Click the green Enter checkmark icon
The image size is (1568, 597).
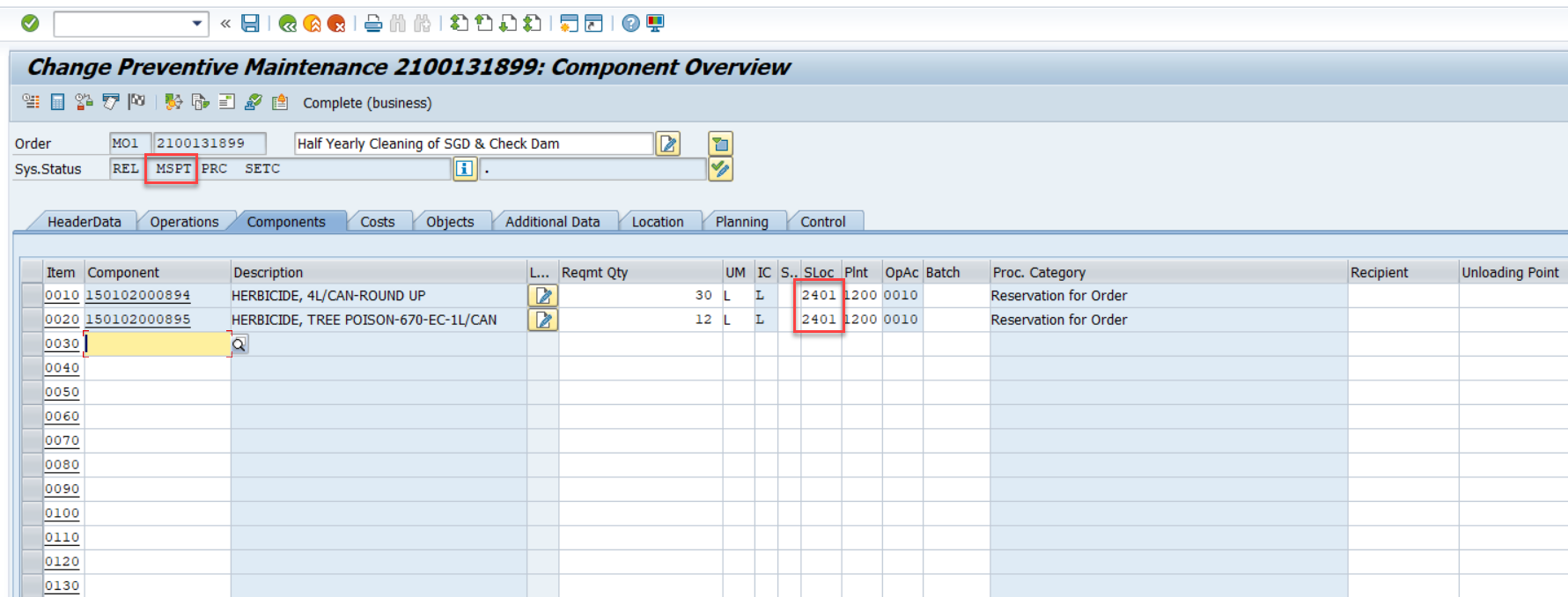(x=30, y=24)
